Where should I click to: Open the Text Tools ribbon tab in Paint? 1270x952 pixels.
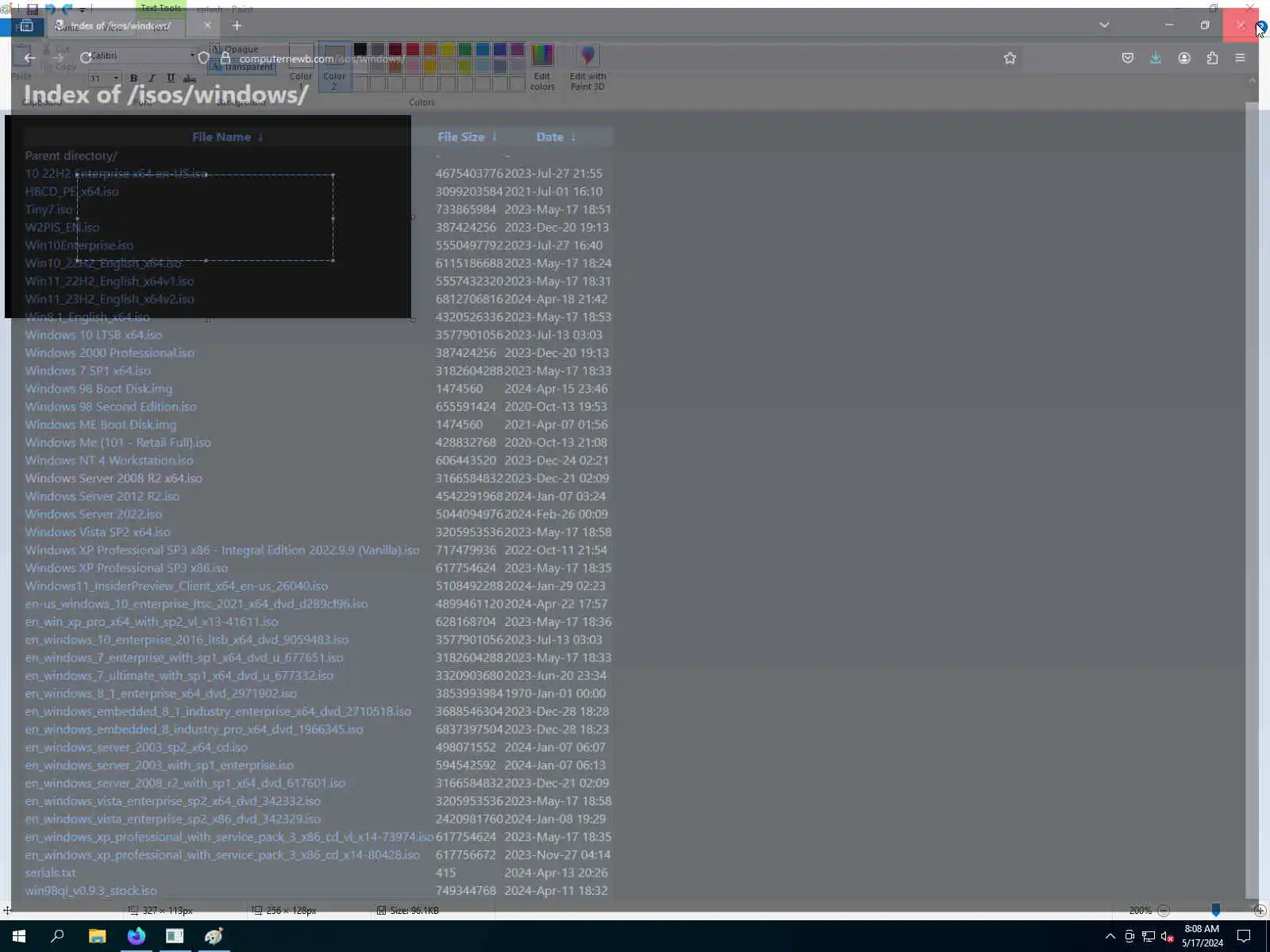pos(160,9)
